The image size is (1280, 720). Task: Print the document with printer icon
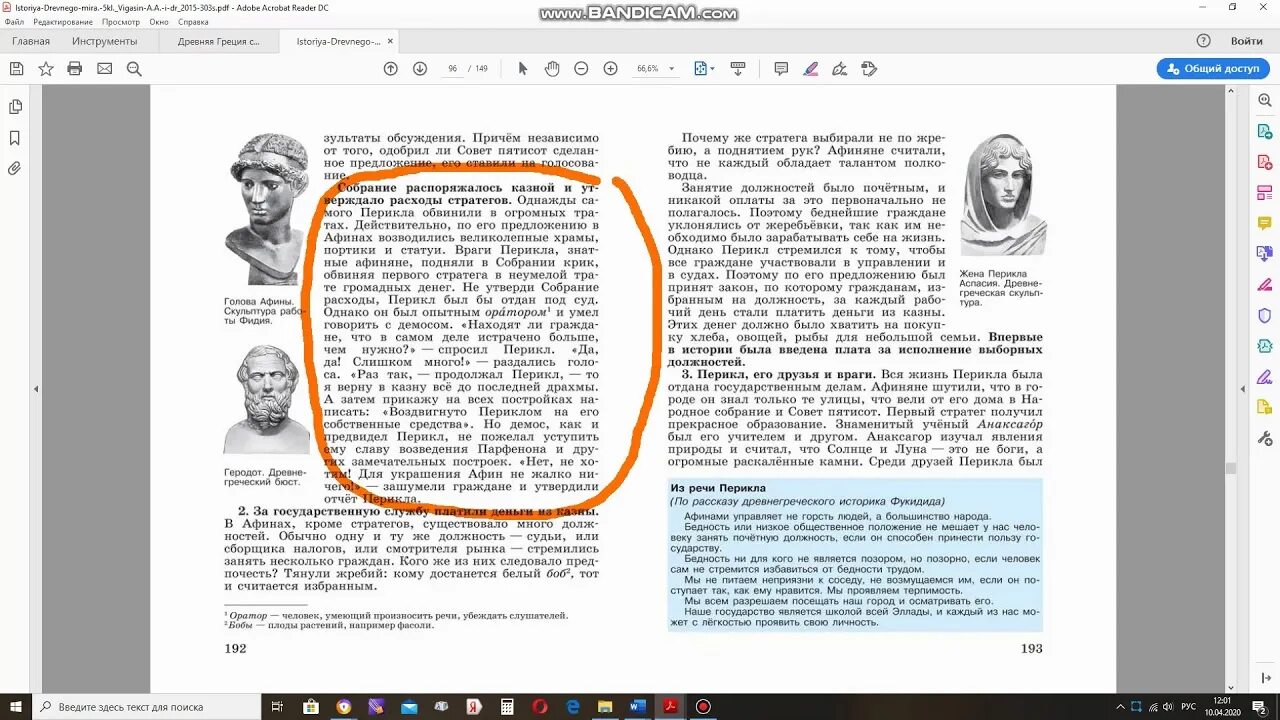pos(74,69)
